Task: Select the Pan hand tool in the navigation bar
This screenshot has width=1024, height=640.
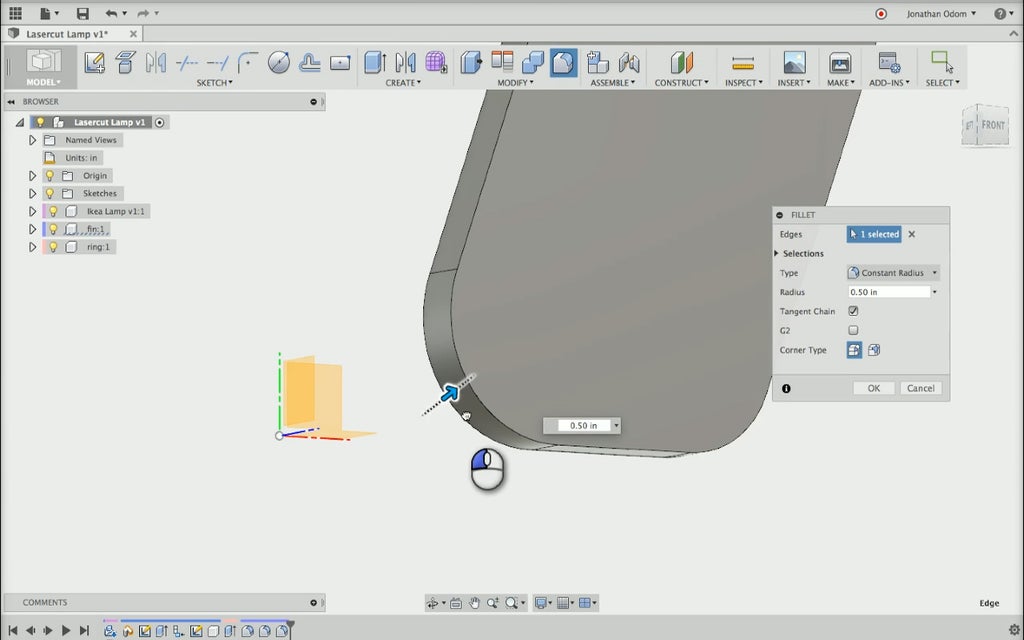Action: point(475,603)
